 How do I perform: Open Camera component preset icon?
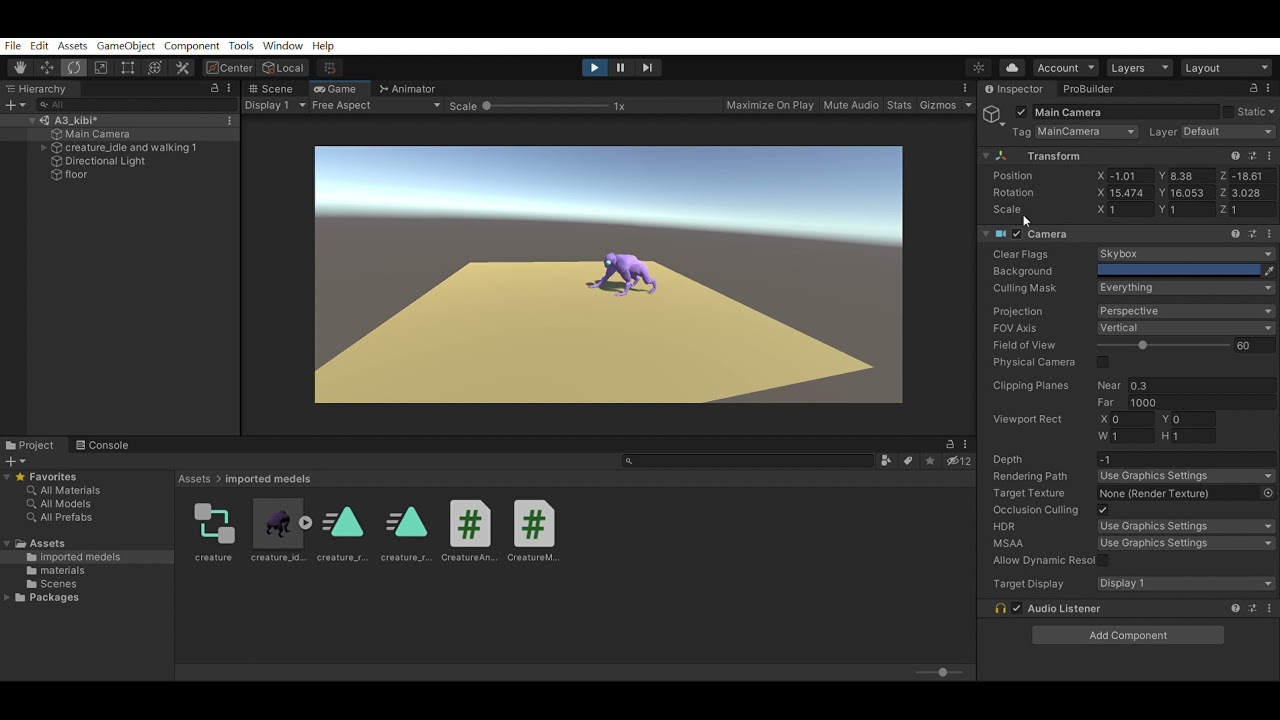point(1252,234)
